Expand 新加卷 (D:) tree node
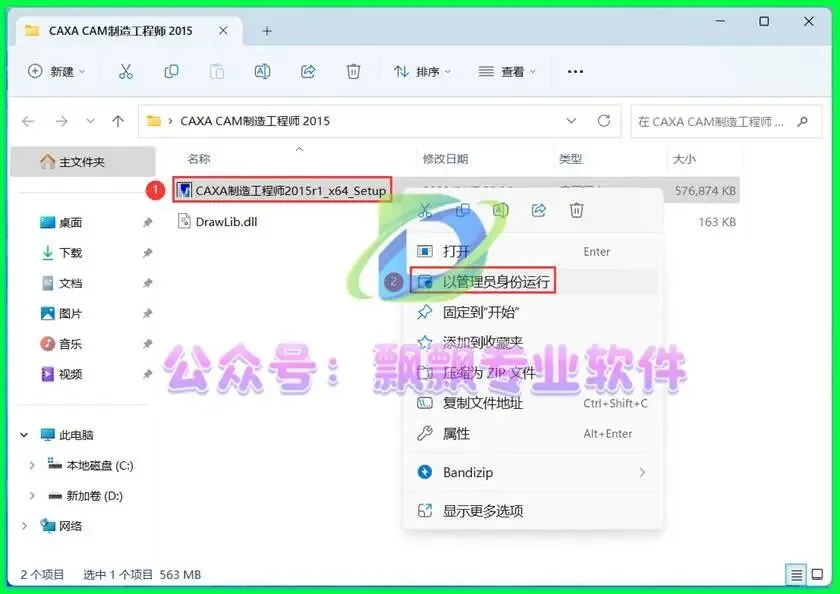 tap(32, 496)
